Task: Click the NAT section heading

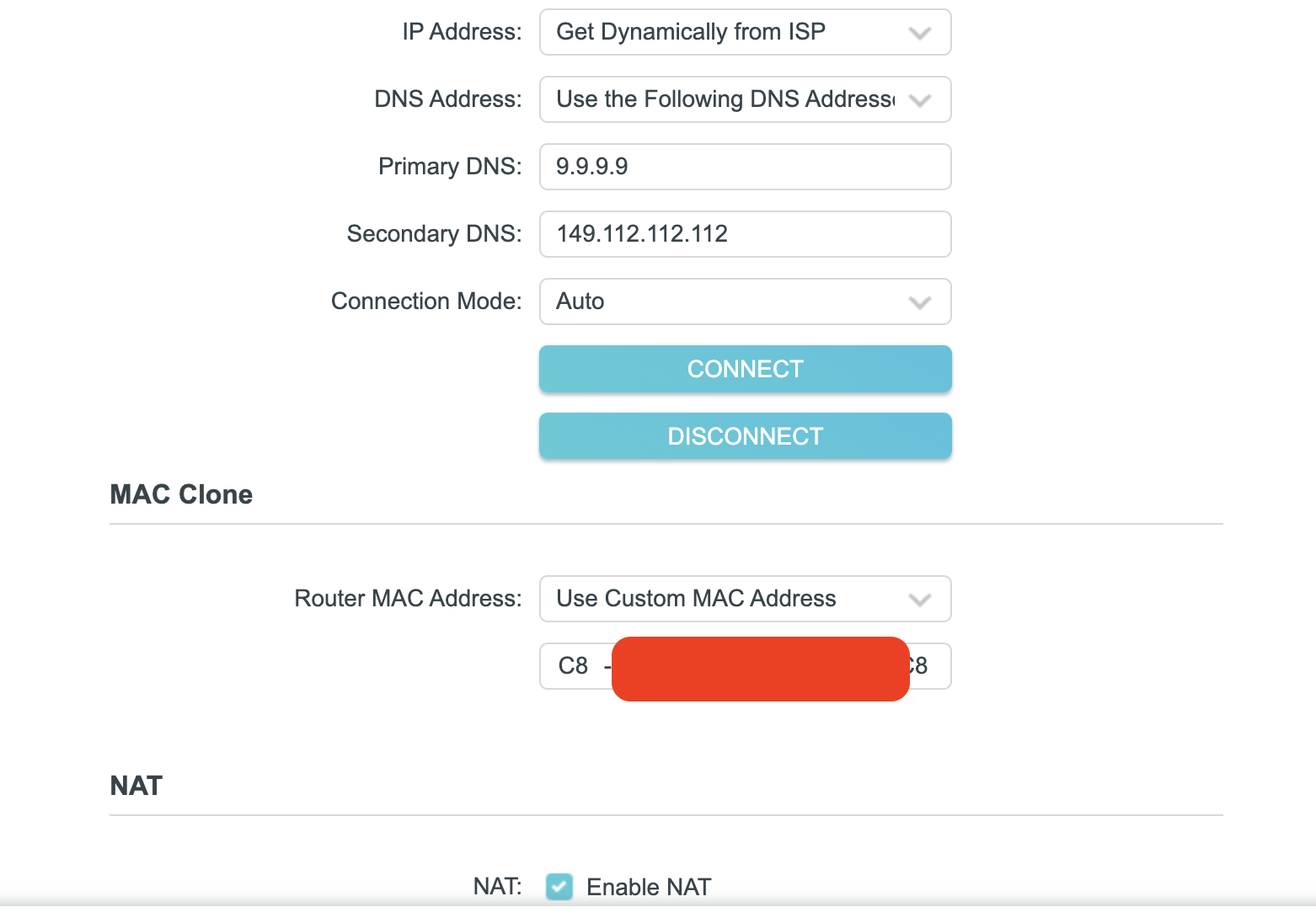Action: [136, 786]
